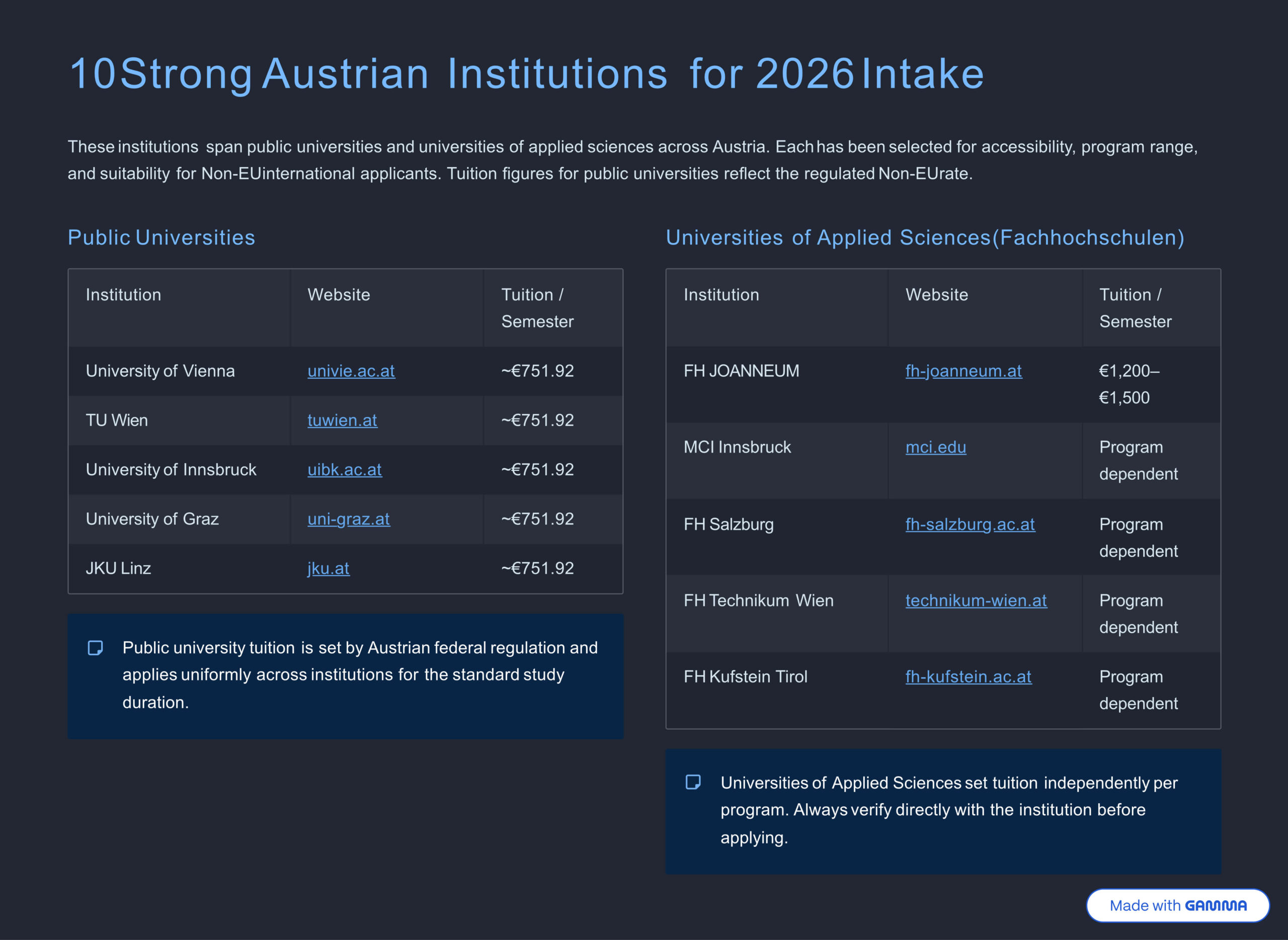Click the note icon in Applied Sciences callout
The height and width of the screenshot is (940, 1288).
coord(693,783)
